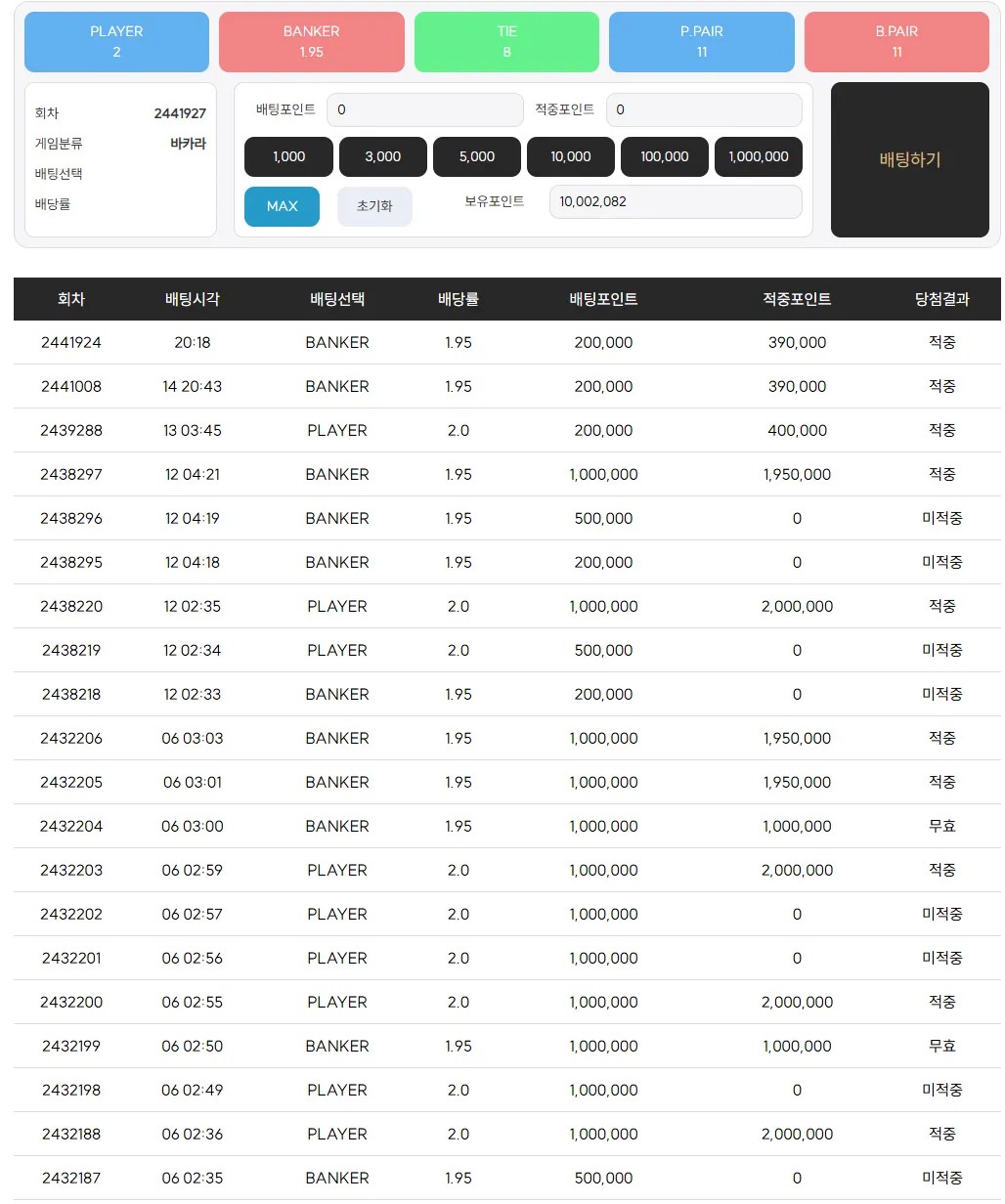This screenshot has height=1204, width=1005.
Task: Click round 2441924 in the history table
Action: (71, 342)
